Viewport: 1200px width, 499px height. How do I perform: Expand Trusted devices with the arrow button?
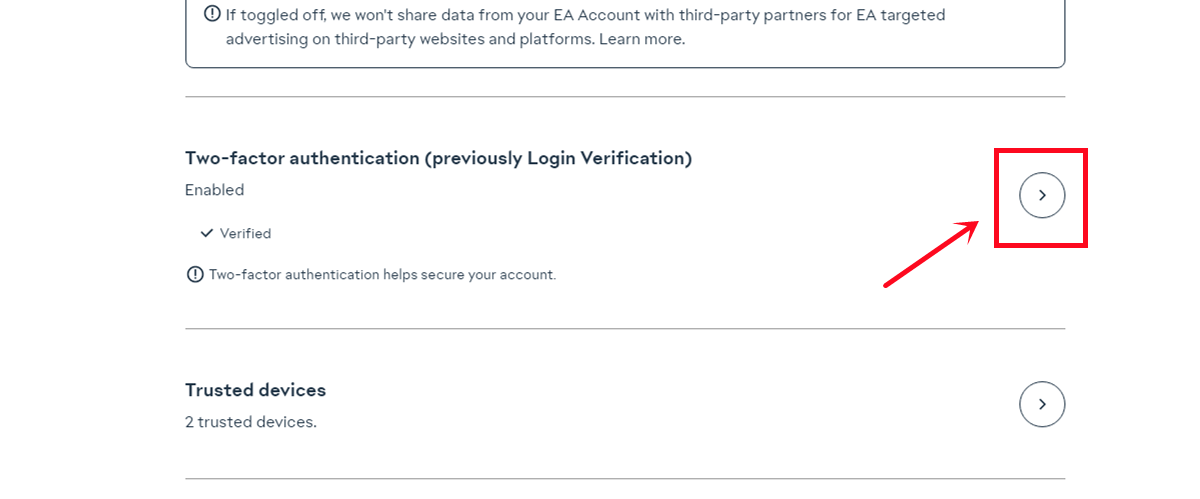(1042, 404)
